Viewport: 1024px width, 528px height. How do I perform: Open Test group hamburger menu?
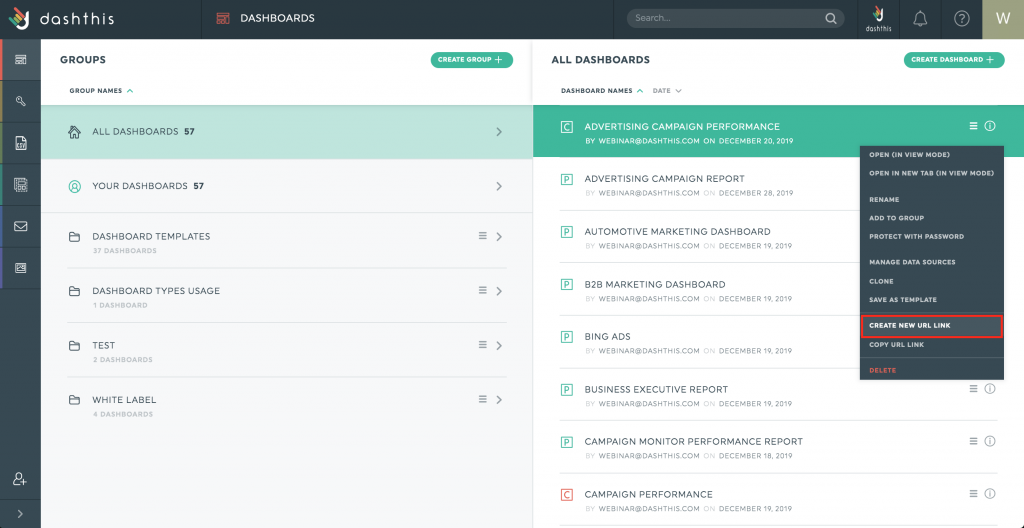click(483, 344)
